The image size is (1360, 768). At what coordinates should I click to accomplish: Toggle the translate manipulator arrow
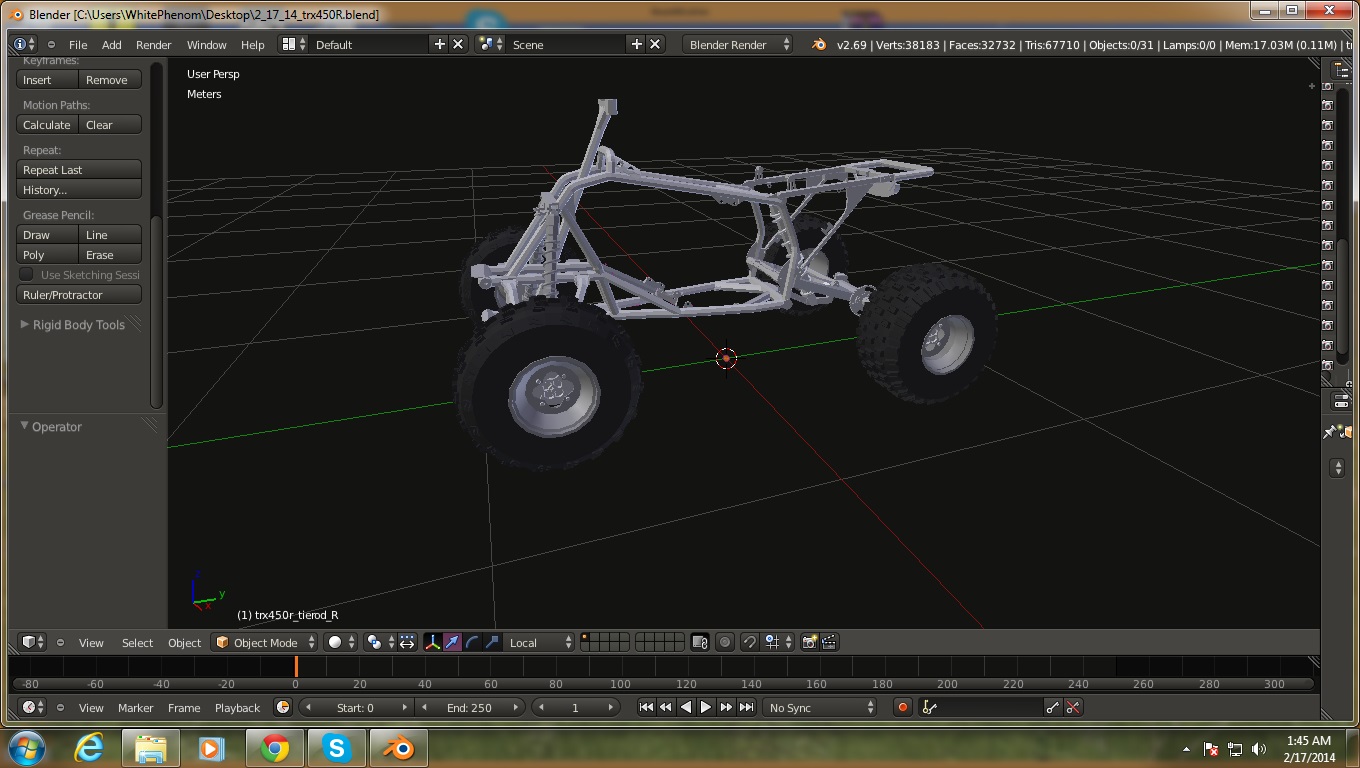(x=452, y=642)
